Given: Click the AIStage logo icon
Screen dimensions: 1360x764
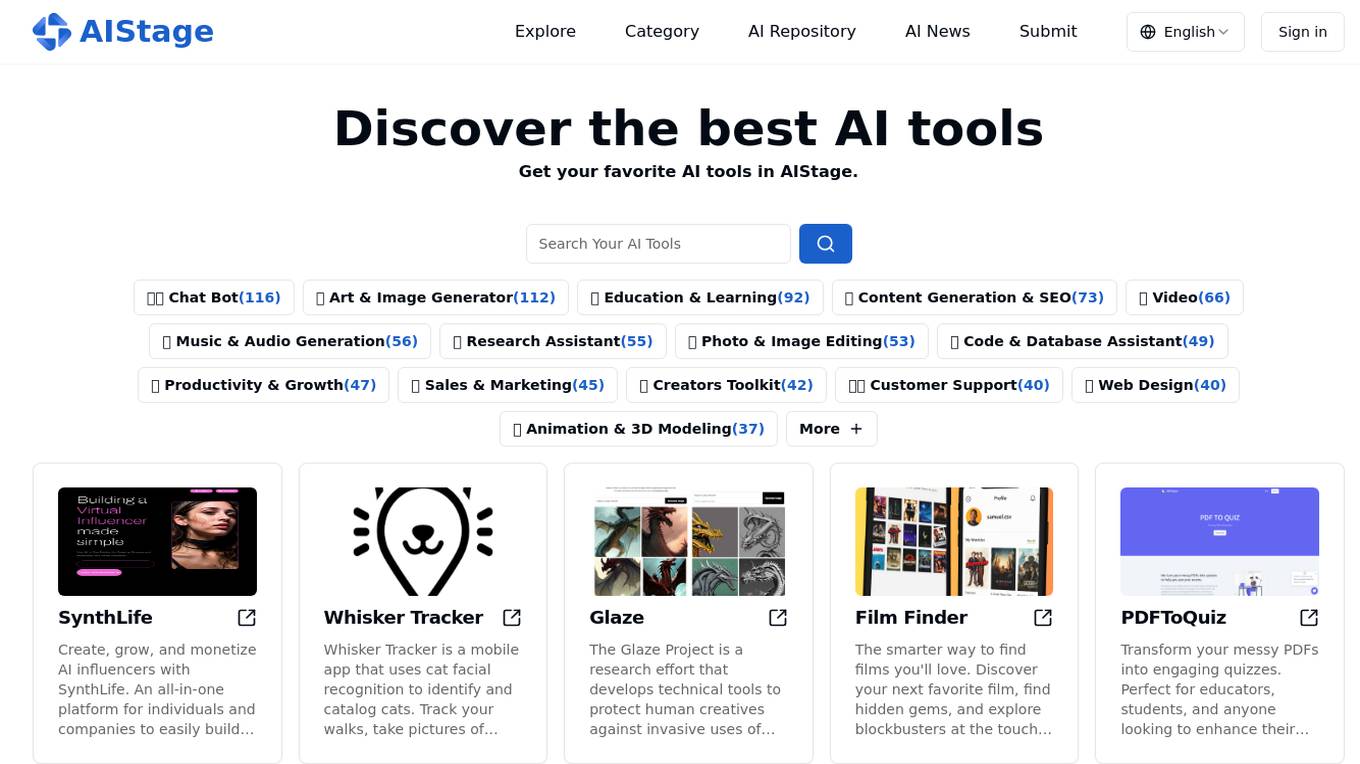Looking at the screenshot, I should (52, 32).
